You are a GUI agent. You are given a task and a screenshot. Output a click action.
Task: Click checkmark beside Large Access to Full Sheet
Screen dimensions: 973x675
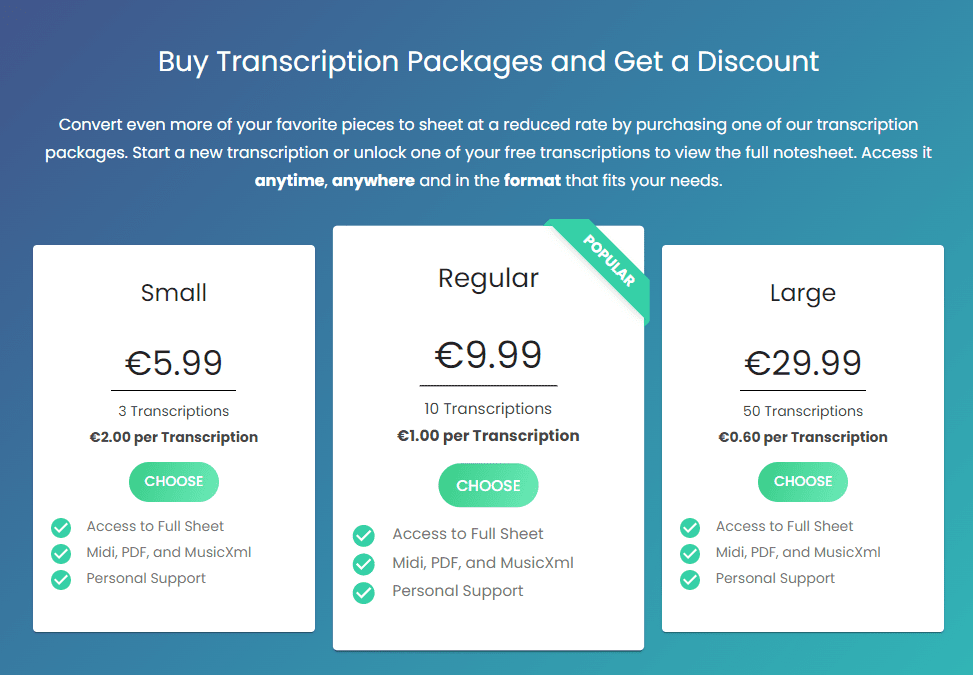[690, 527]
